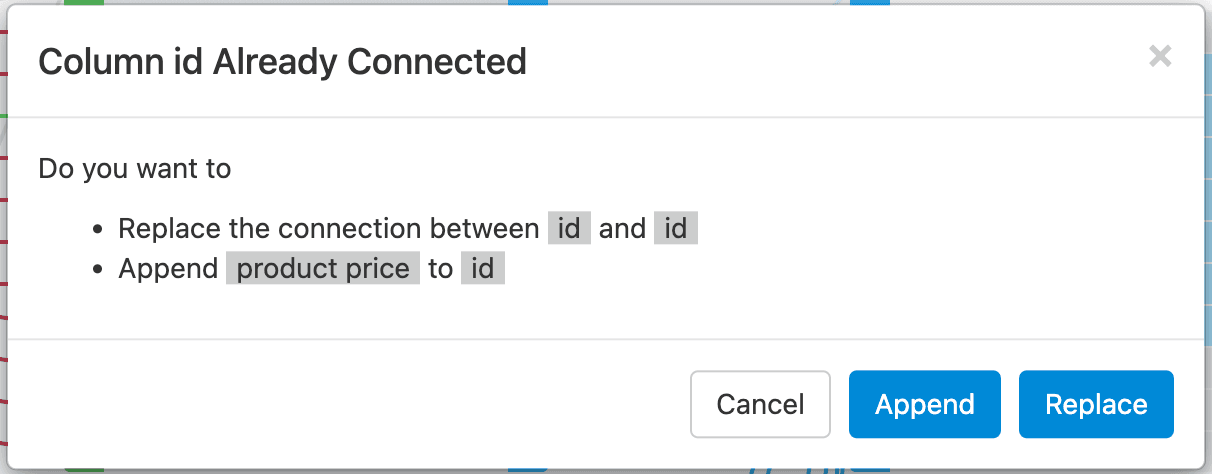Click the word "and" between the id tags
Viewport: 1212px width, 474px height.
pos(622,229)
